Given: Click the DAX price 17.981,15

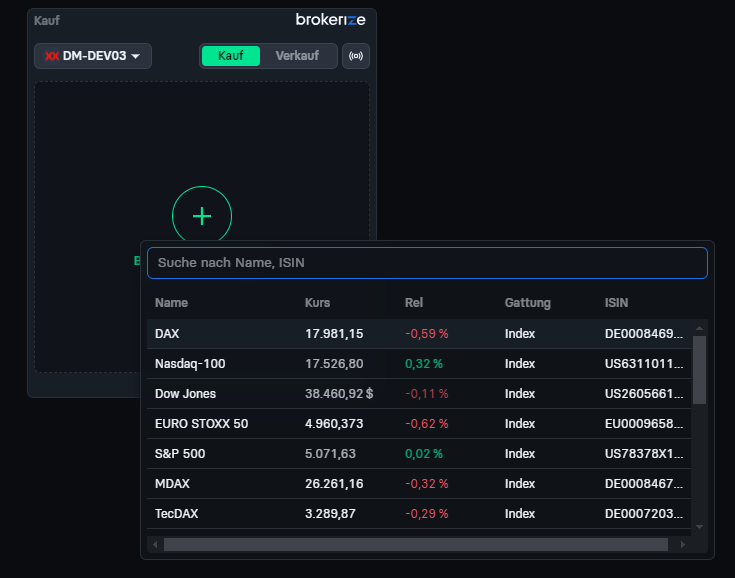Looking at the screenshot, I should coord(334,334).
